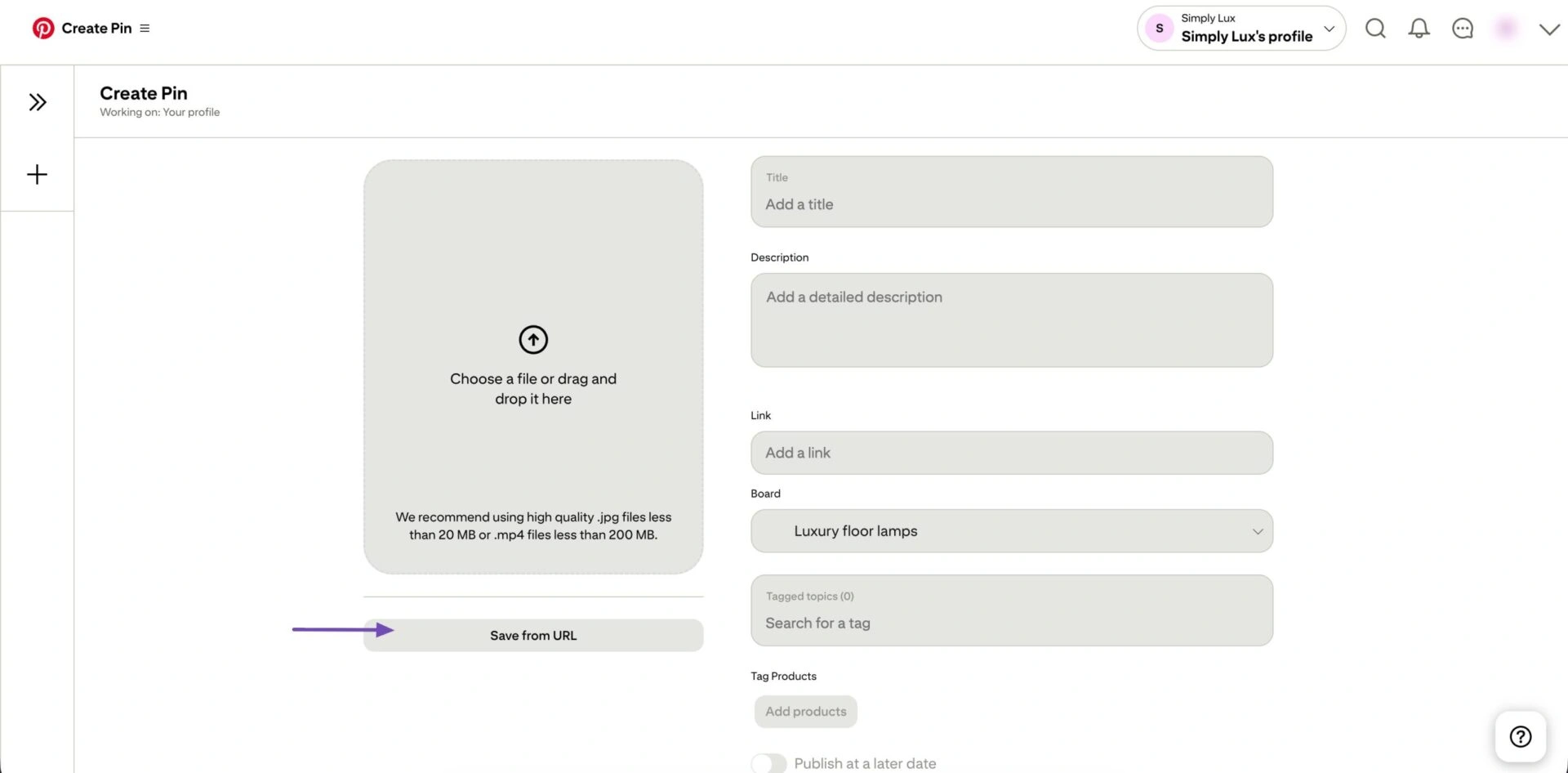
Task: Open the messages chat bubble icon
Action: 1462,29
